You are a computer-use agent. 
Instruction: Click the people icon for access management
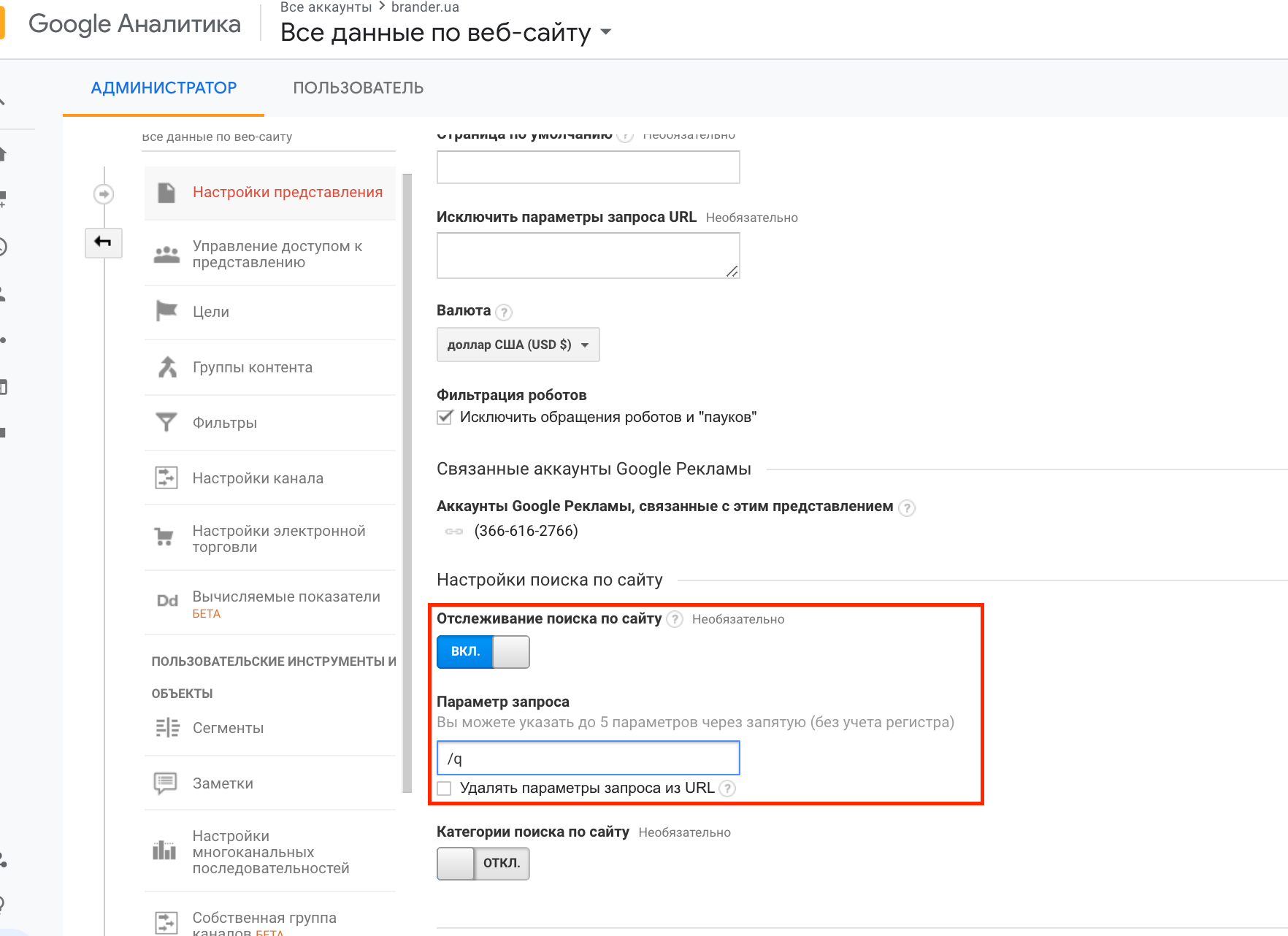166,254
